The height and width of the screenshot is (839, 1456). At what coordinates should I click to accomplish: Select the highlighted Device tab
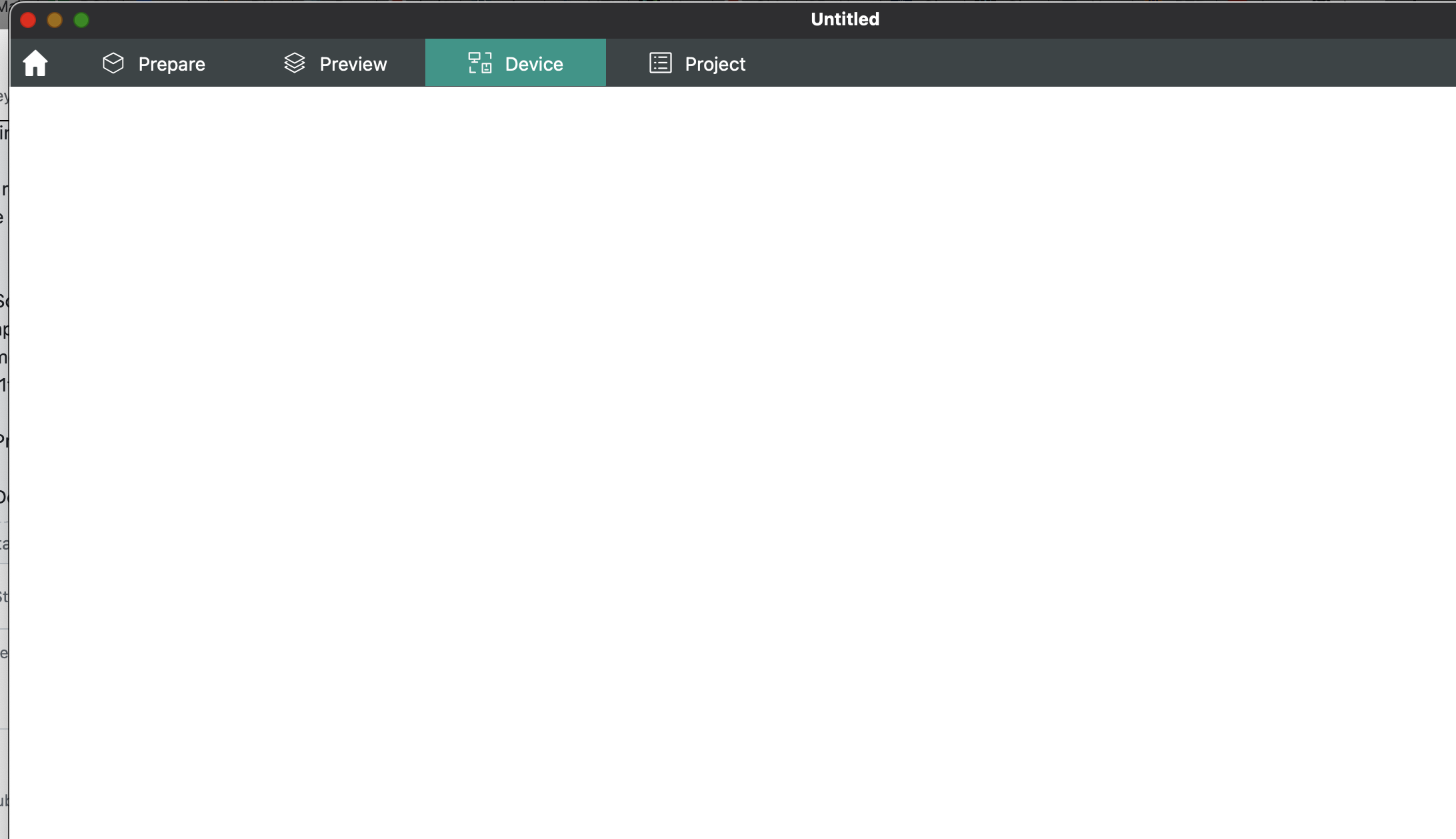coord(515,63)
